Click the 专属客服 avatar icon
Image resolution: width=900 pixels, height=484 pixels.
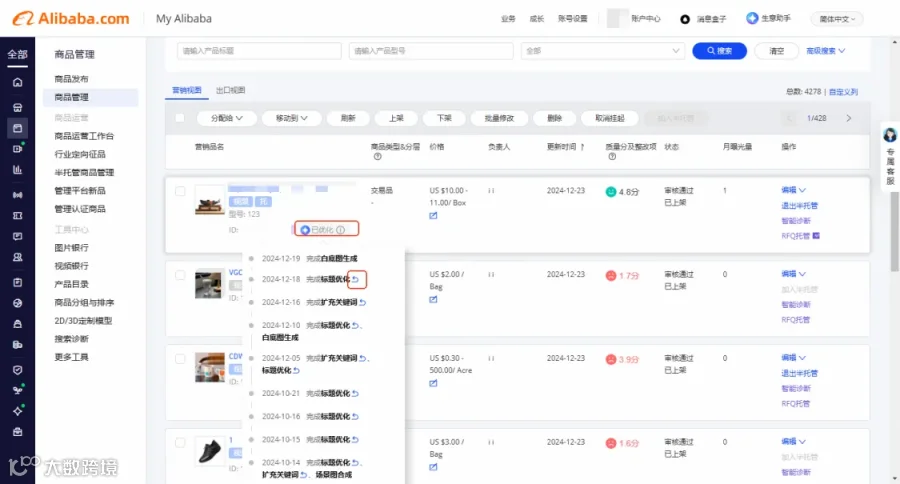(890, 135)
